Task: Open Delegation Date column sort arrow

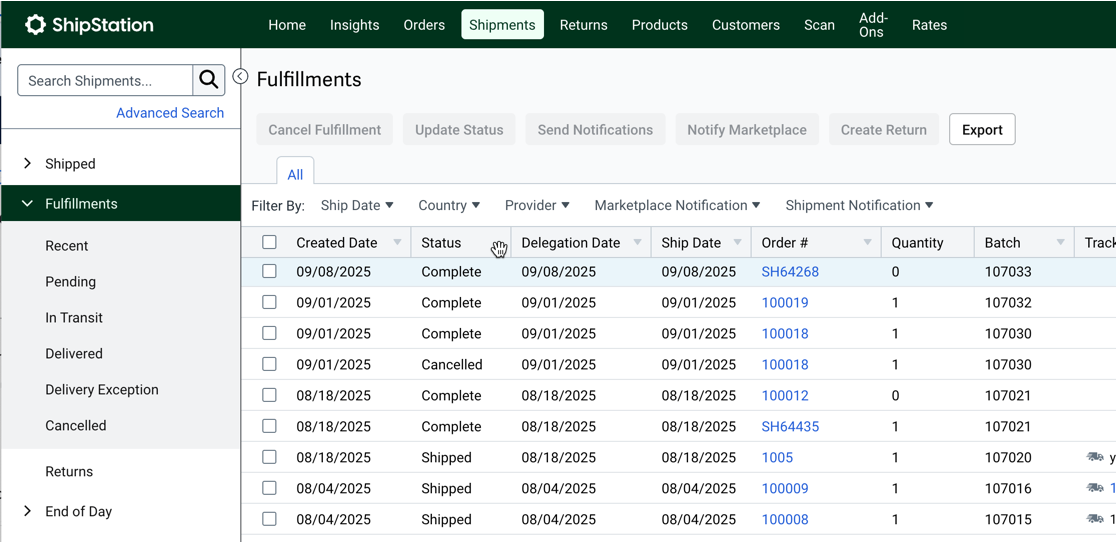Action: click(x=637, y=242)
